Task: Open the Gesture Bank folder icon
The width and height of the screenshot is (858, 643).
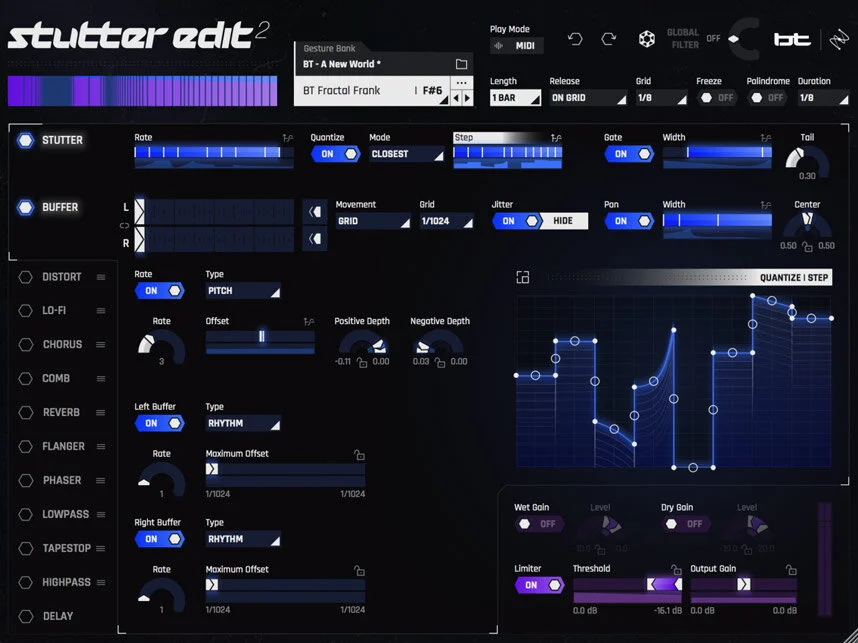Action: (461, 62)
